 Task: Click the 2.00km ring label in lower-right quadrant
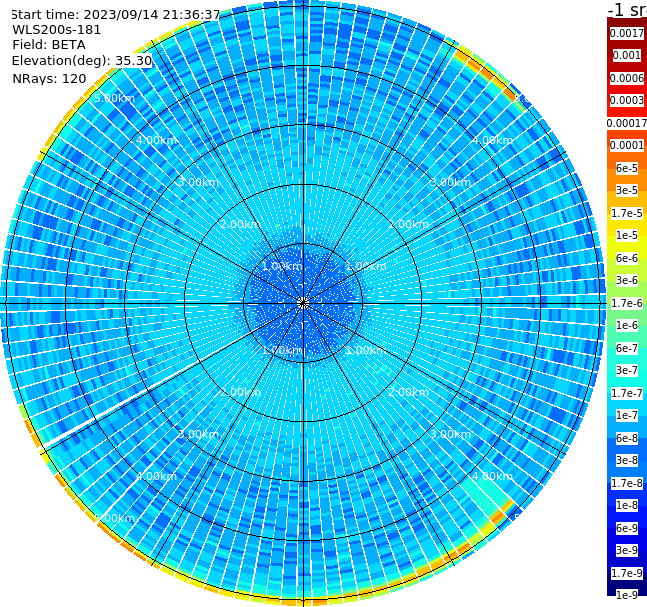pos(408,392)
